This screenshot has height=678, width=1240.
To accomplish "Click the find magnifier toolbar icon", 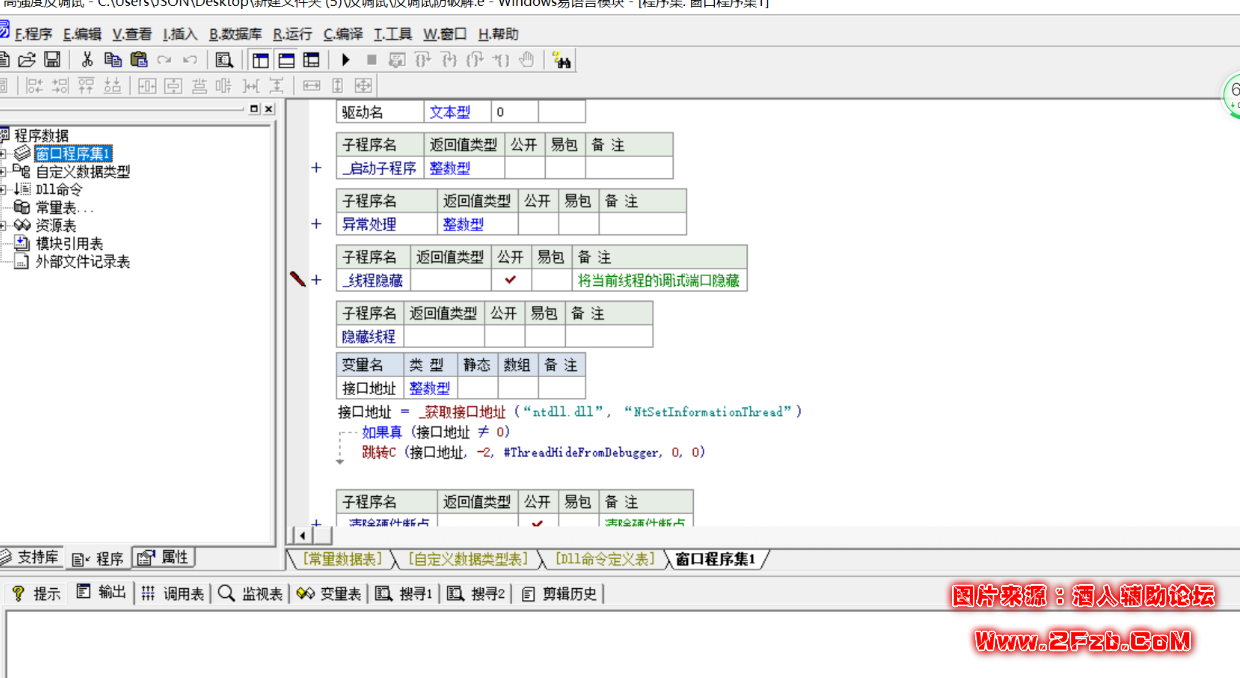I will pyautogui.click(x=224, y=60).
